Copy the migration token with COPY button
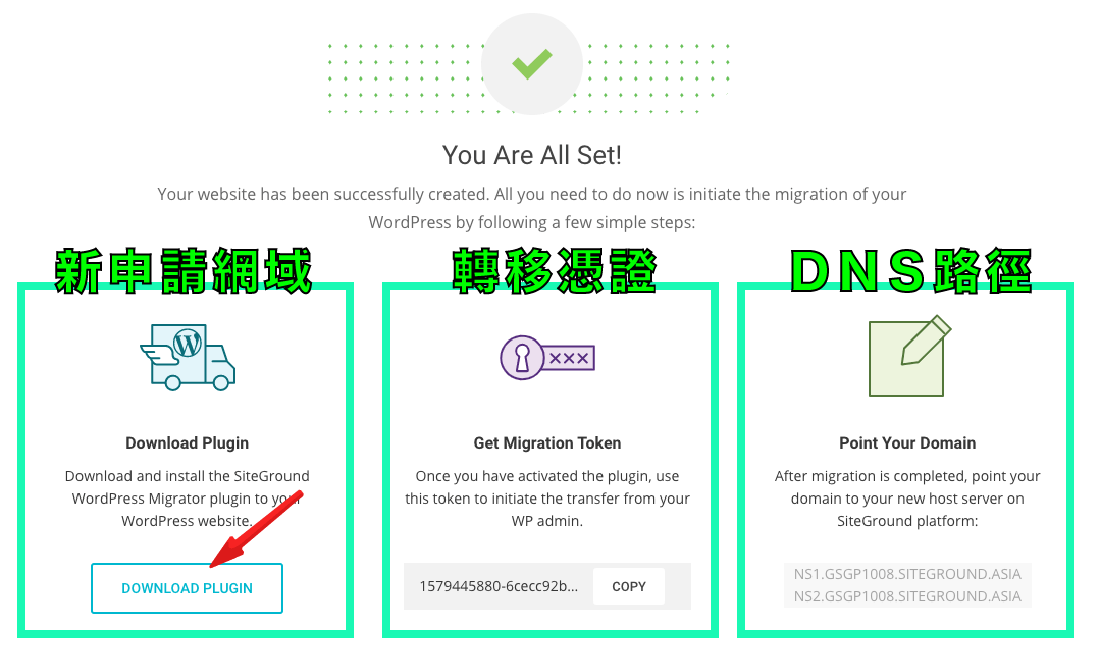The height and width of the screenshot is (658, 1100). (629, 586)
